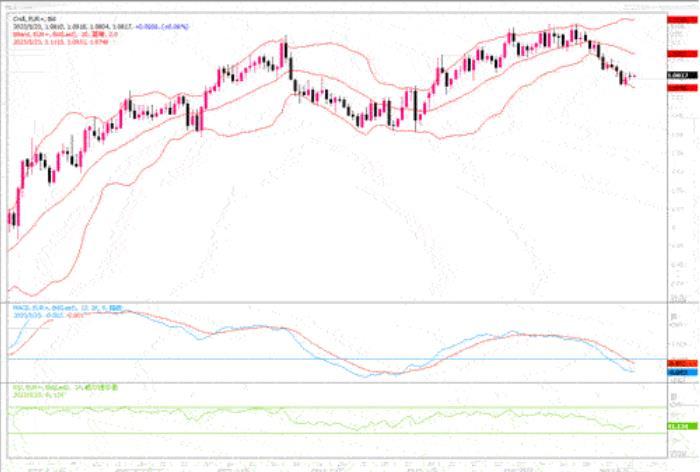Click the topmost red upper band price tag
This screenshot has width=700, height=472.
pos(682,20)
